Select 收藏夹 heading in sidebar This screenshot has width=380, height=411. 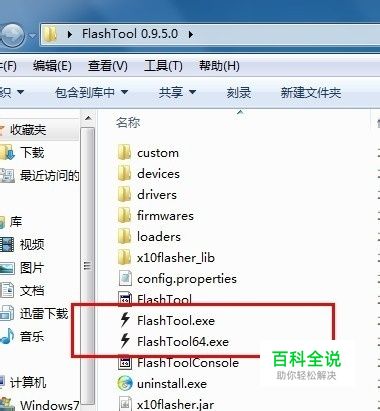pyautogui.click(x=28, y=129)
